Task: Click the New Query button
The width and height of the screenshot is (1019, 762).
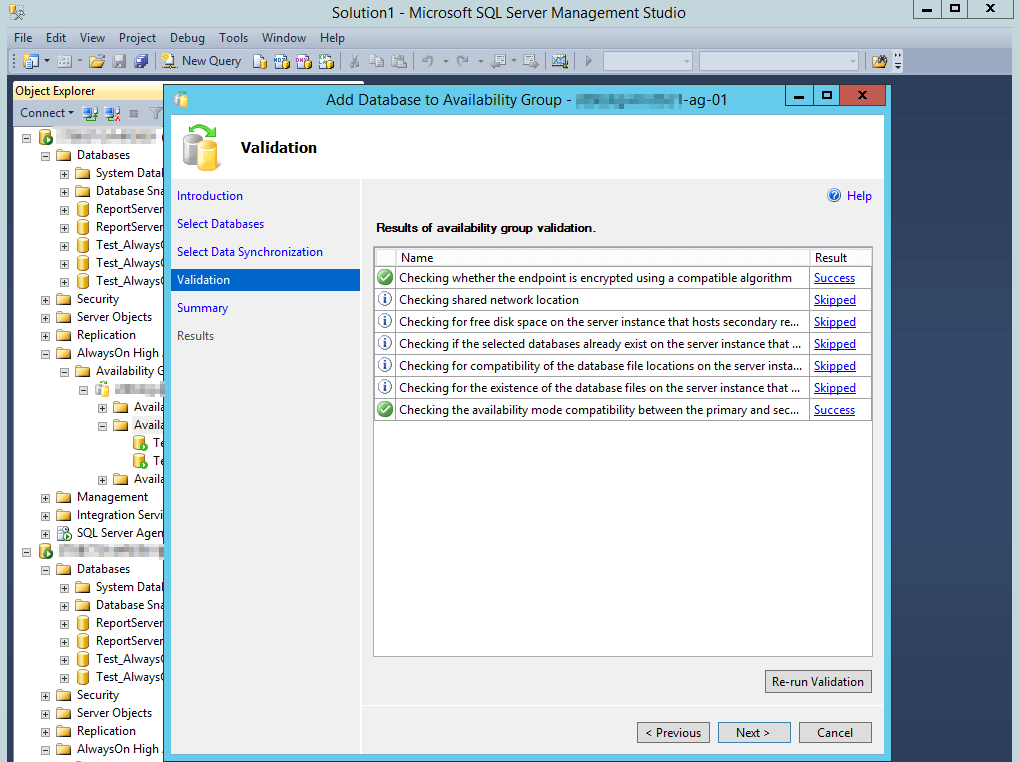Action: point(201,61)
